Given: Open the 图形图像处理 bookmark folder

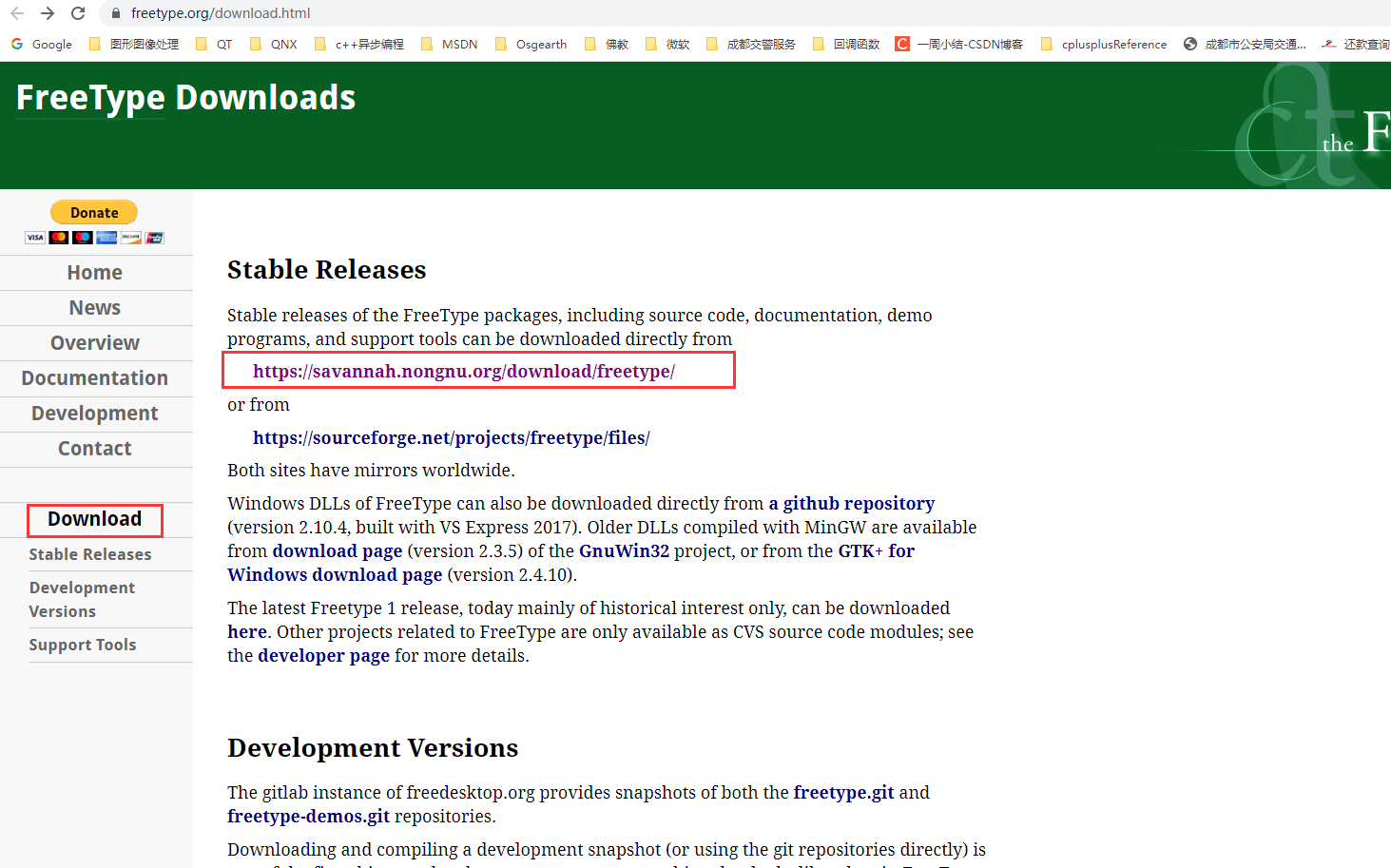Looking at the screenshot, I should click(133, 44).
